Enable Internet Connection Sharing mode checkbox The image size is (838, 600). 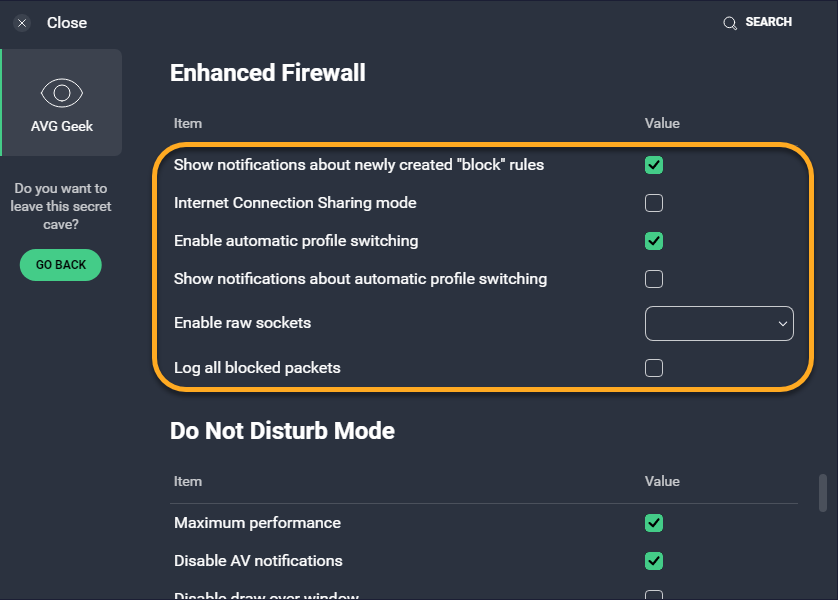(x=654, y=203)
